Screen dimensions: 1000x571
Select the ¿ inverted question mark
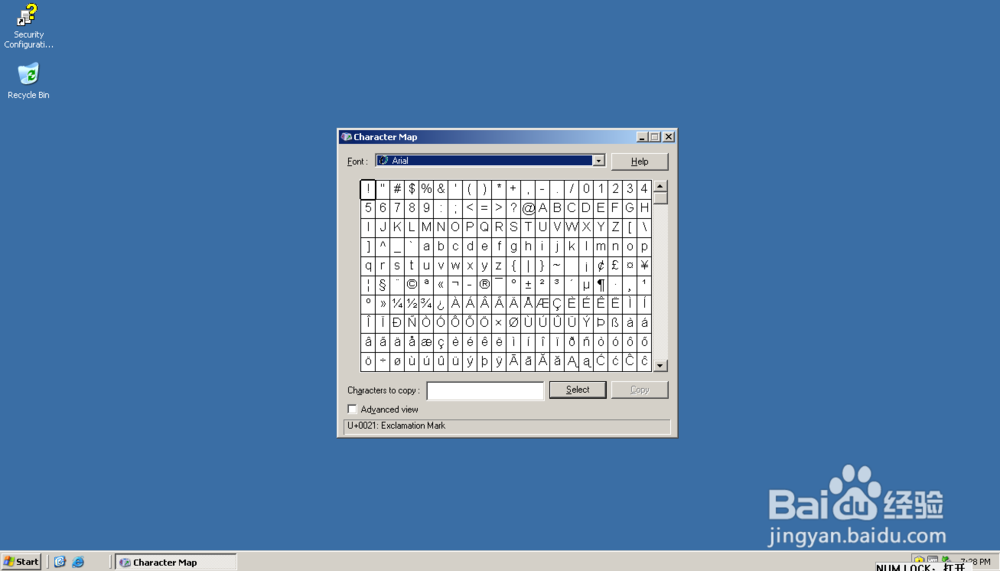pyautogui.click(x=441, y=304)
